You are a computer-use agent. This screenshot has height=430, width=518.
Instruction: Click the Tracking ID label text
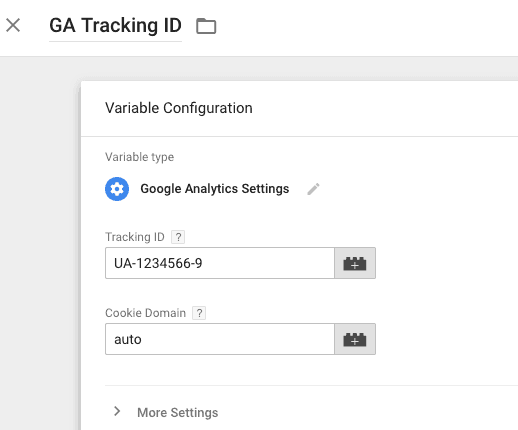pos(135,237)
